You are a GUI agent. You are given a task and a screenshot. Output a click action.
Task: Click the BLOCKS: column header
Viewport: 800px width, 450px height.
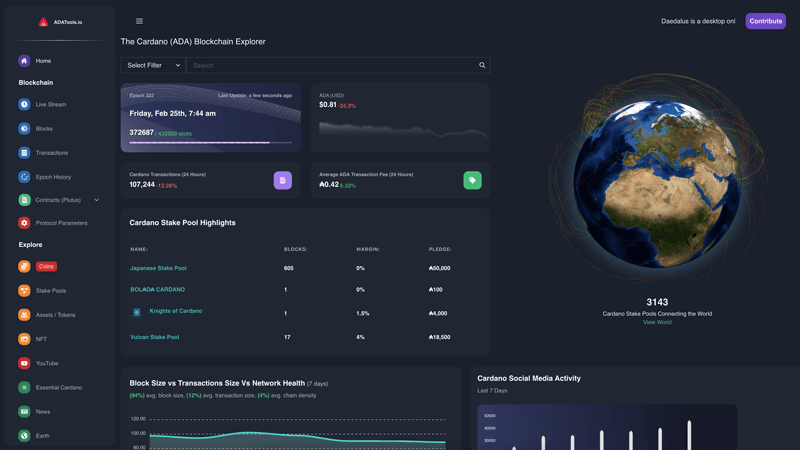[295, 249]
